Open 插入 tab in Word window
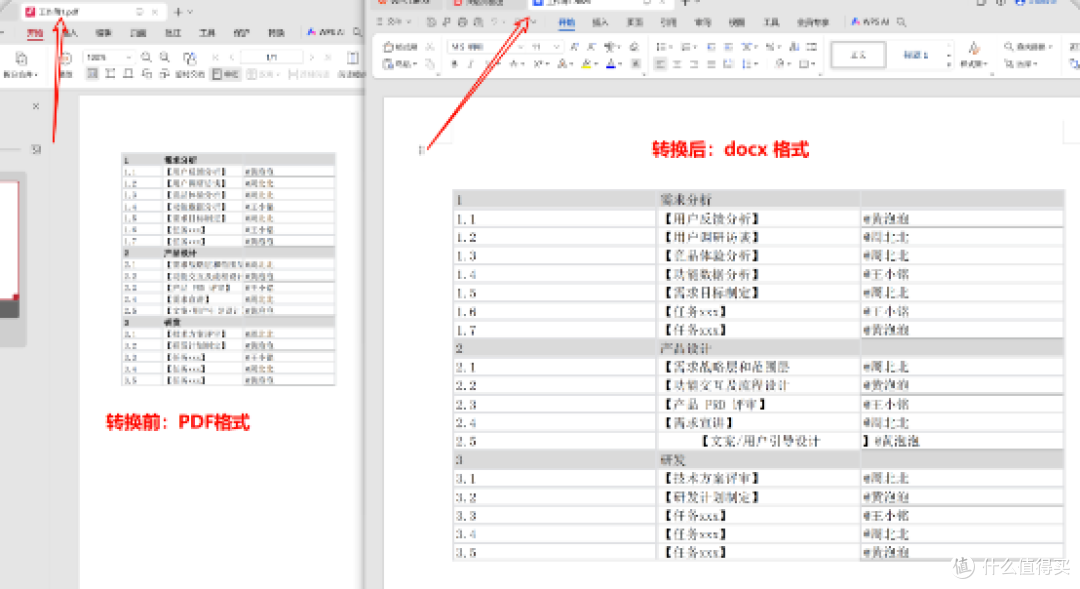The height and width of the screenshot is (589, 1080). (x=601, y=22)
